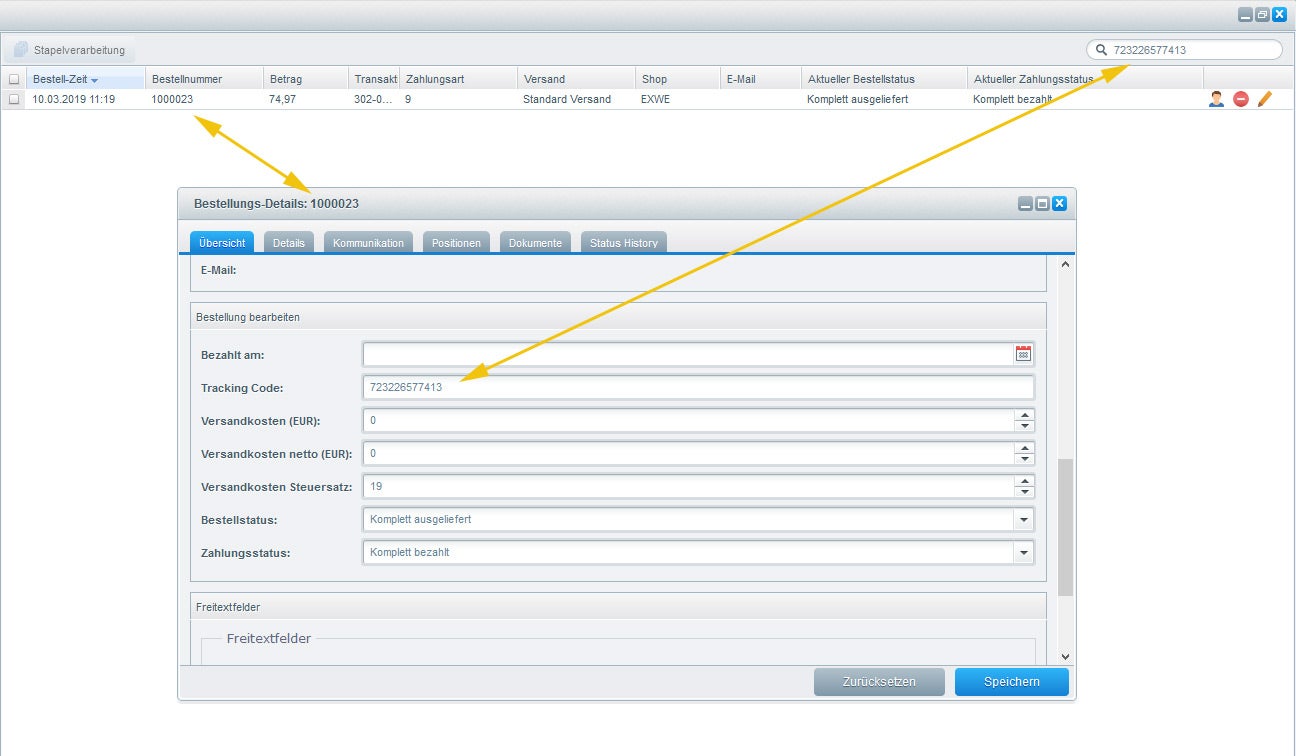Increase Versandkosten netto value

pos(1024,448)
